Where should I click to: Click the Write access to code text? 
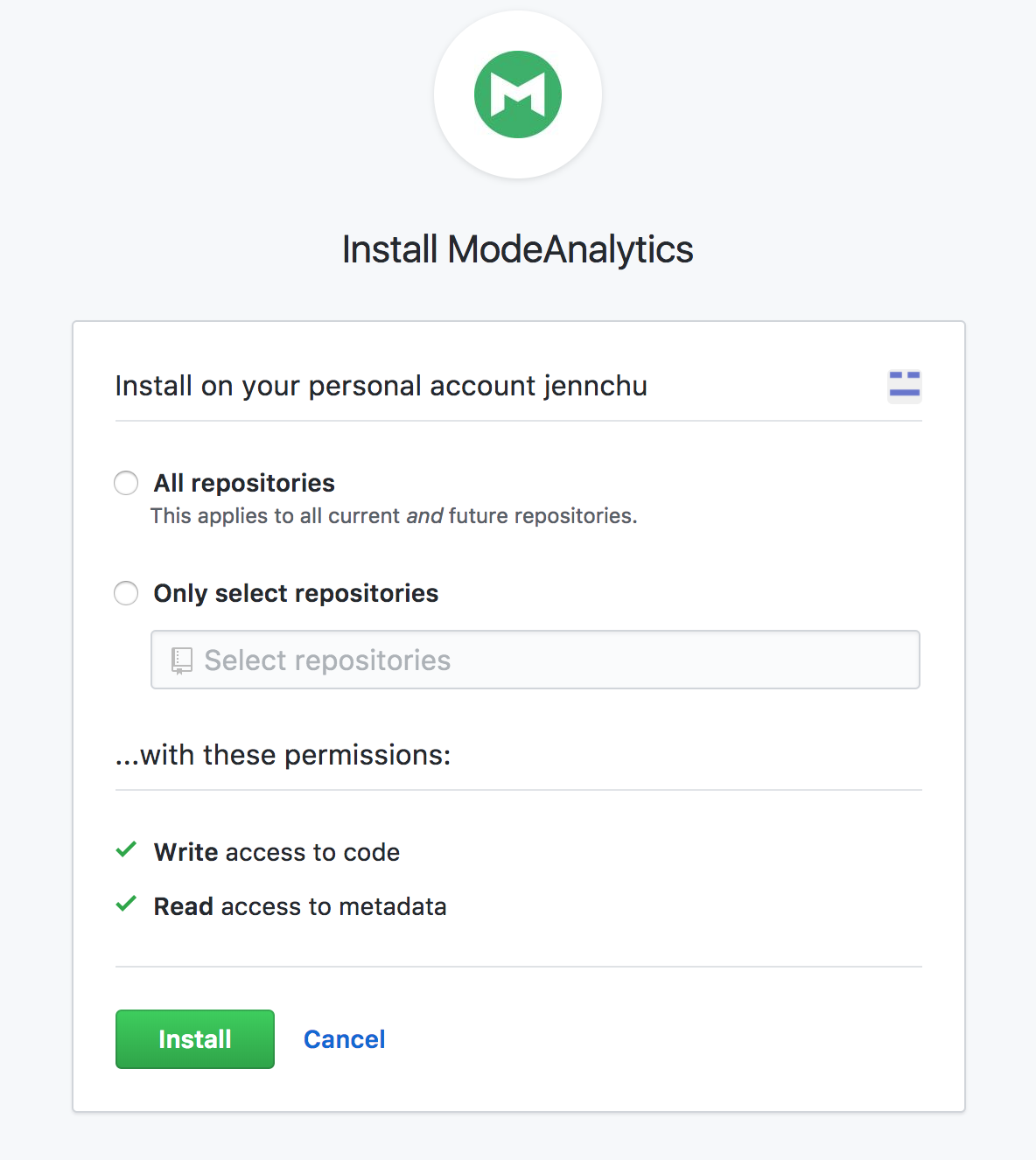pos(276,852)
